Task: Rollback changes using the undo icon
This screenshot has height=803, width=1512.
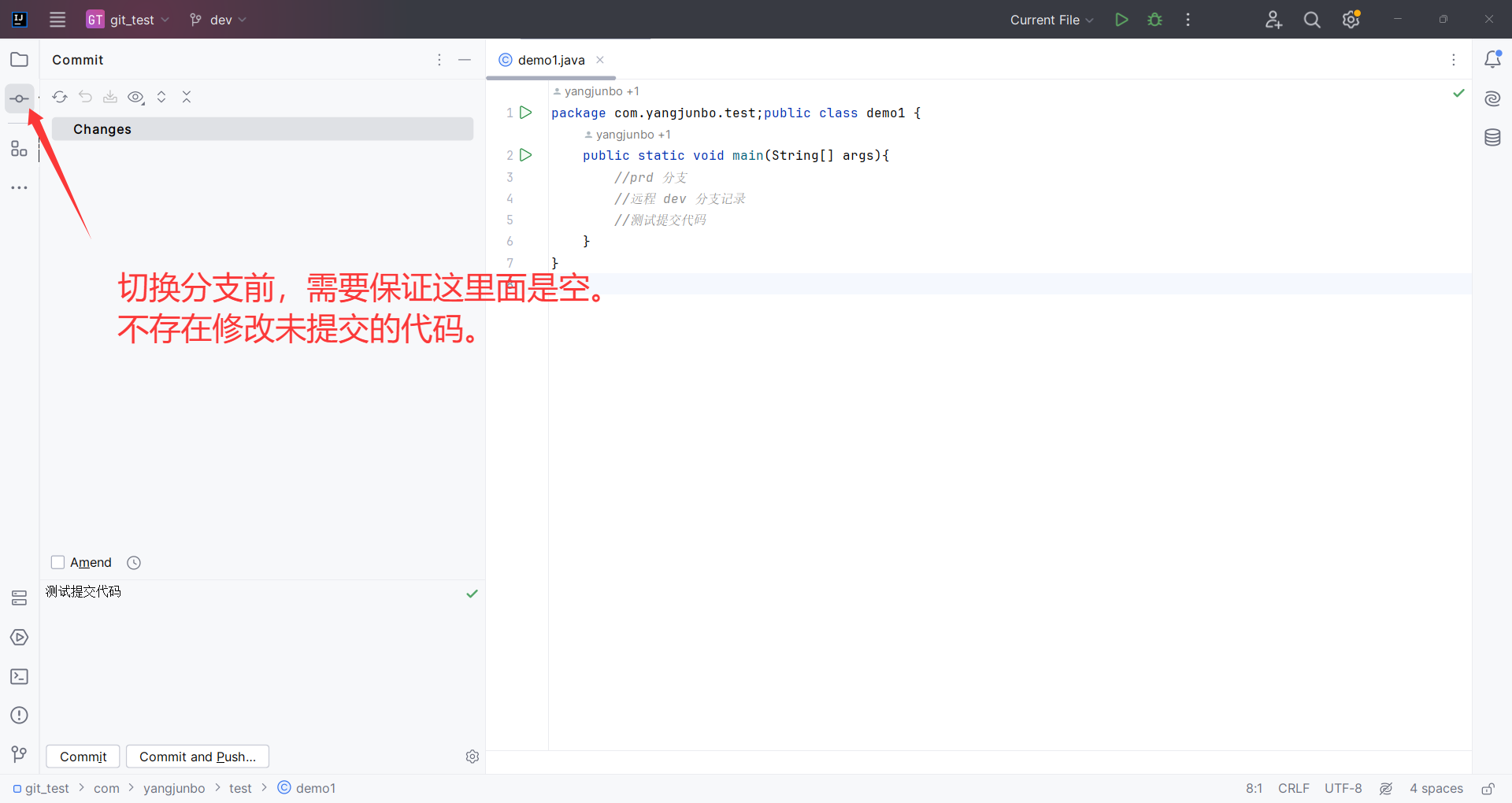Action: click(x=85, y=96)
